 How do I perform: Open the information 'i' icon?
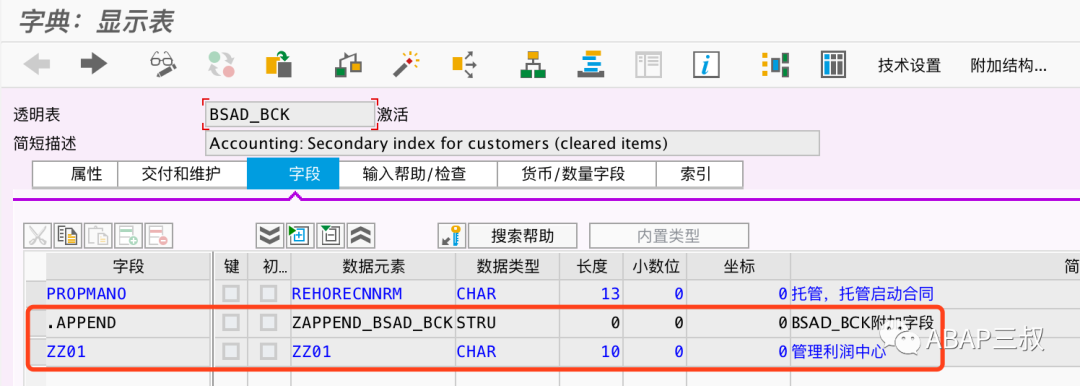click(706, 65)
